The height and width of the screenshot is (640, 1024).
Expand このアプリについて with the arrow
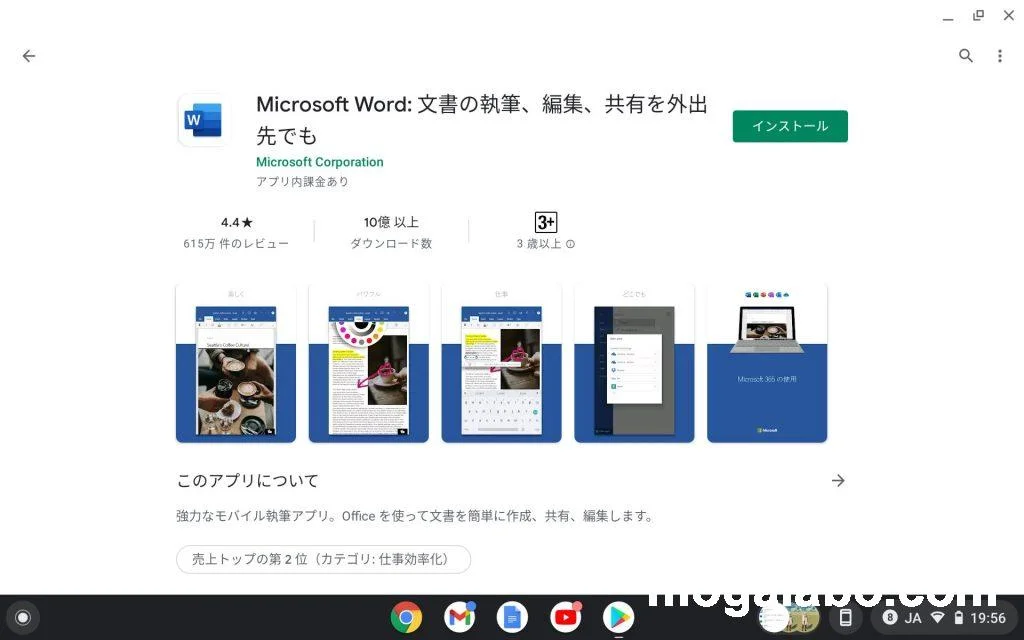tap(838, 481)
